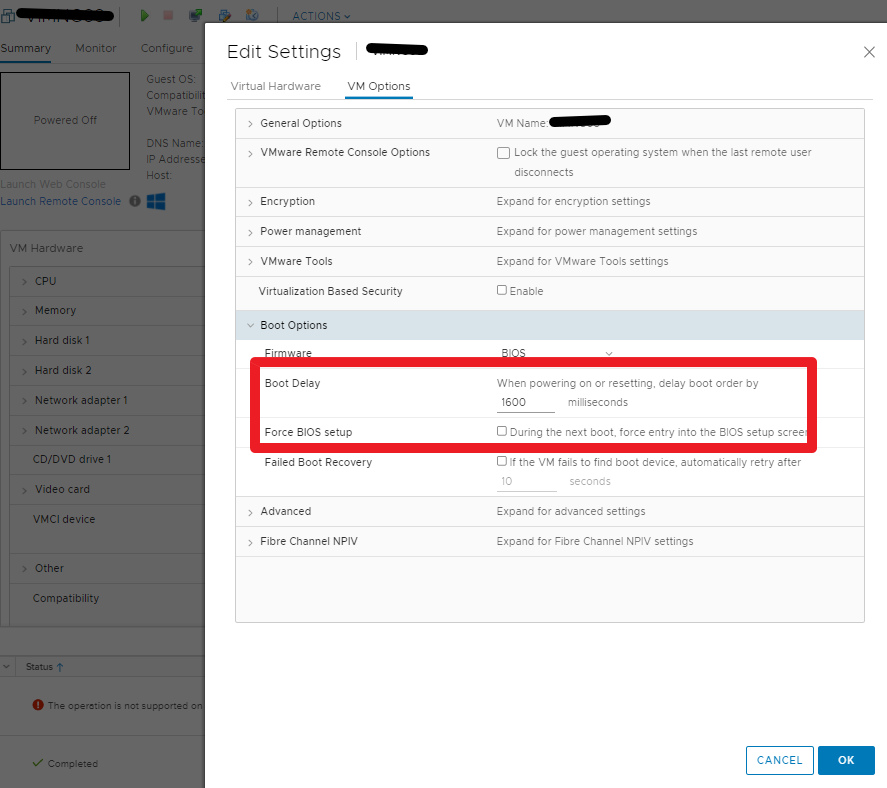Click the red error icon in task list
Screen dimensions: 887x788
click(x=38, y=705)
